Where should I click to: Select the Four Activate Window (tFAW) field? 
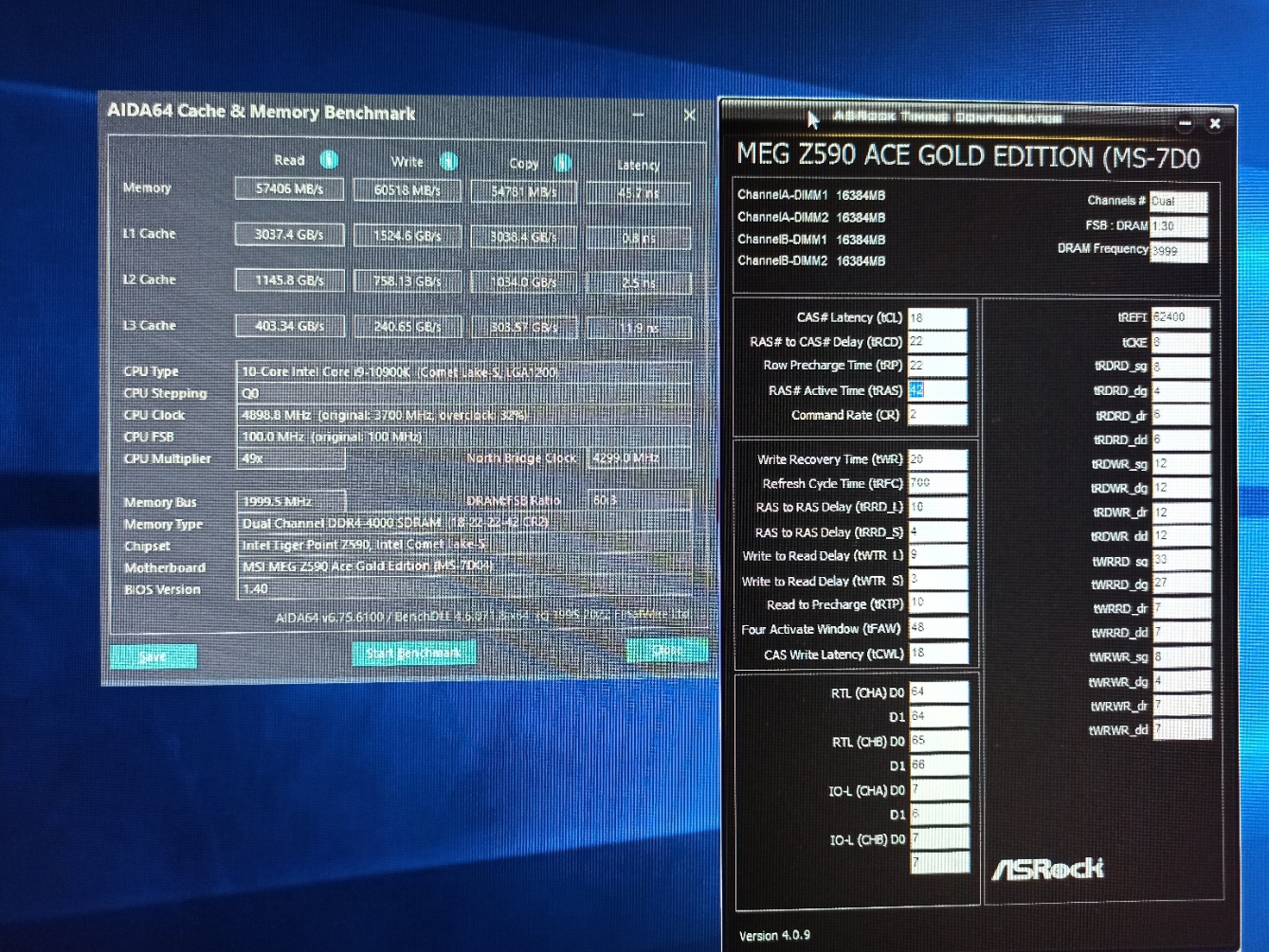click(937, 628)
